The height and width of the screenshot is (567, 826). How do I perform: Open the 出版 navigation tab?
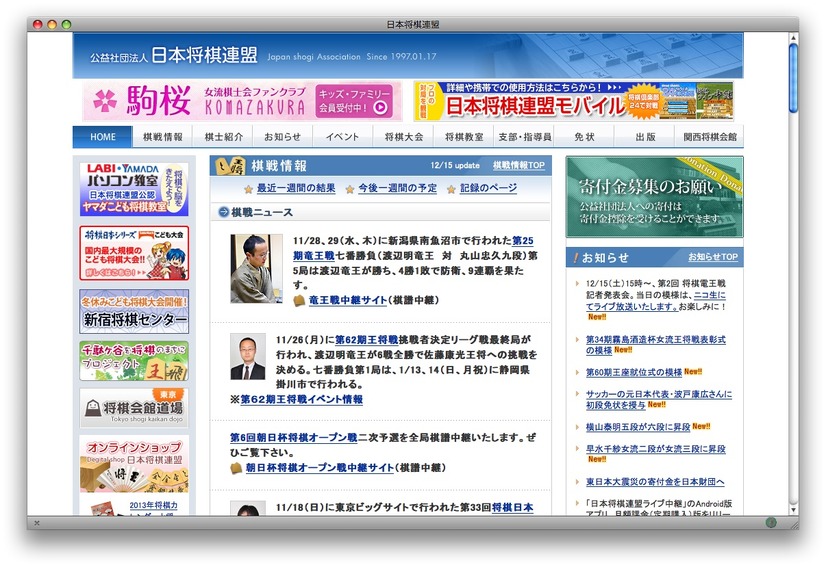coord(644,136)
